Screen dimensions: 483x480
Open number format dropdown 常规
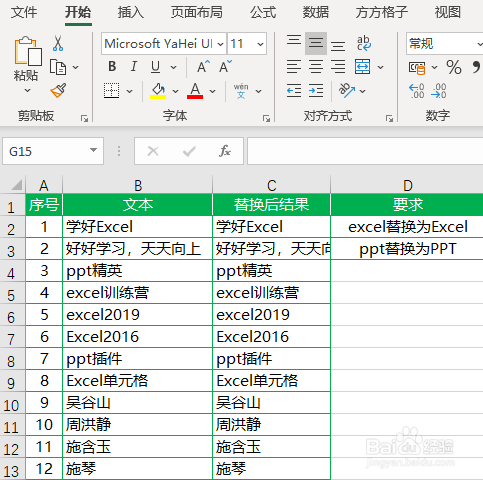[479, 44]
